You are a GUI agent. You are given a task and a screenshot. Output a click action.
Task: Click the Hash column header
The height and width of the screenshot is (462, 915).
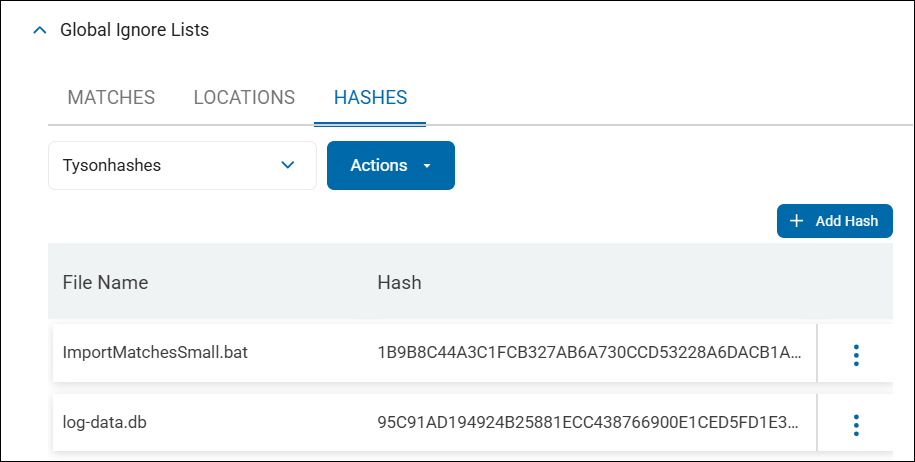[x=399, y=282]
